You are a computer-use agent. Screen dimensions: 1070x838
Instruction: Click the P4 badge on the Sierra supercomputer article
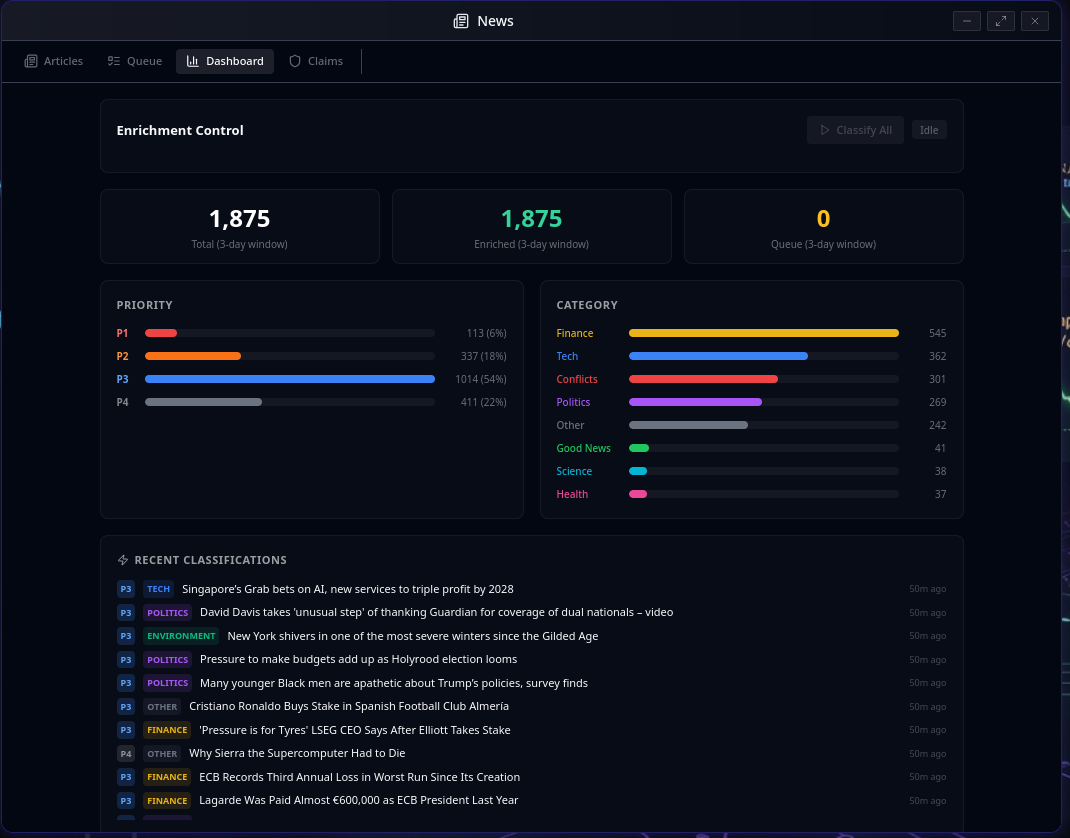[125, 753]
